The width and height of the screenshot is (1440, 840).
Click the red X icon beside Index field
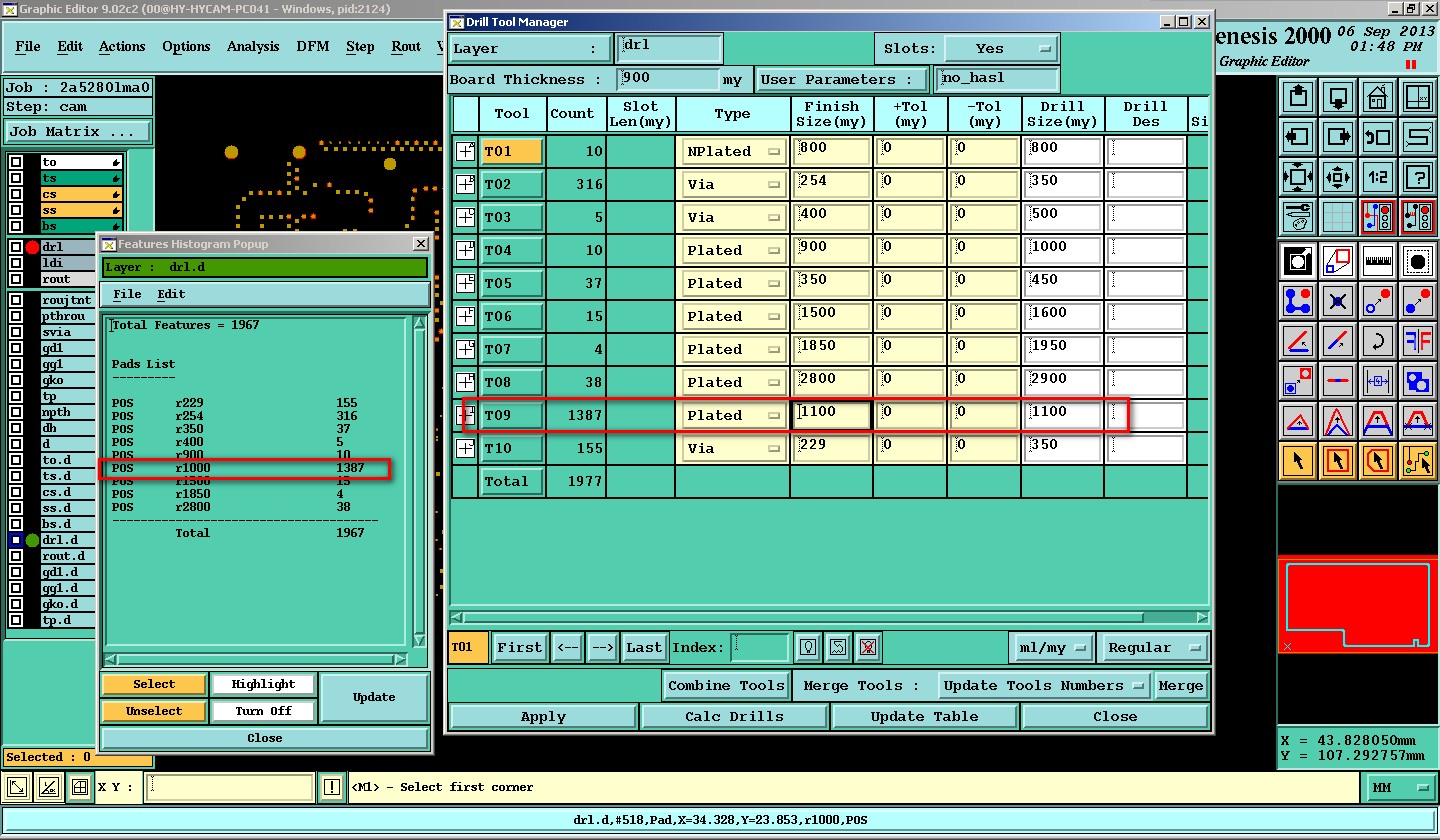coord(868,647)
